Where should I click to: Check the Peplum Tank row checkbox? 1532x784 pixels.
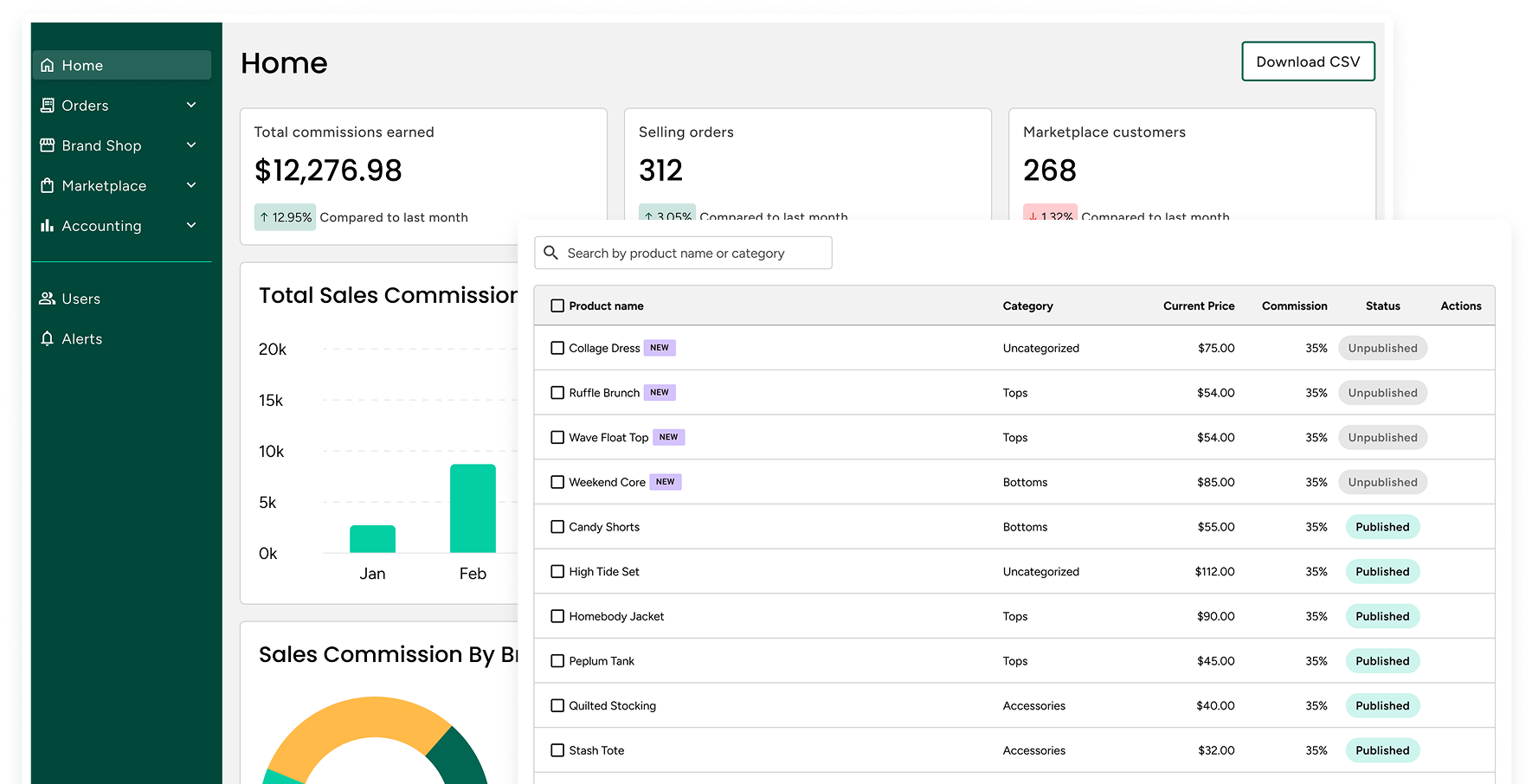click(557, 661)
